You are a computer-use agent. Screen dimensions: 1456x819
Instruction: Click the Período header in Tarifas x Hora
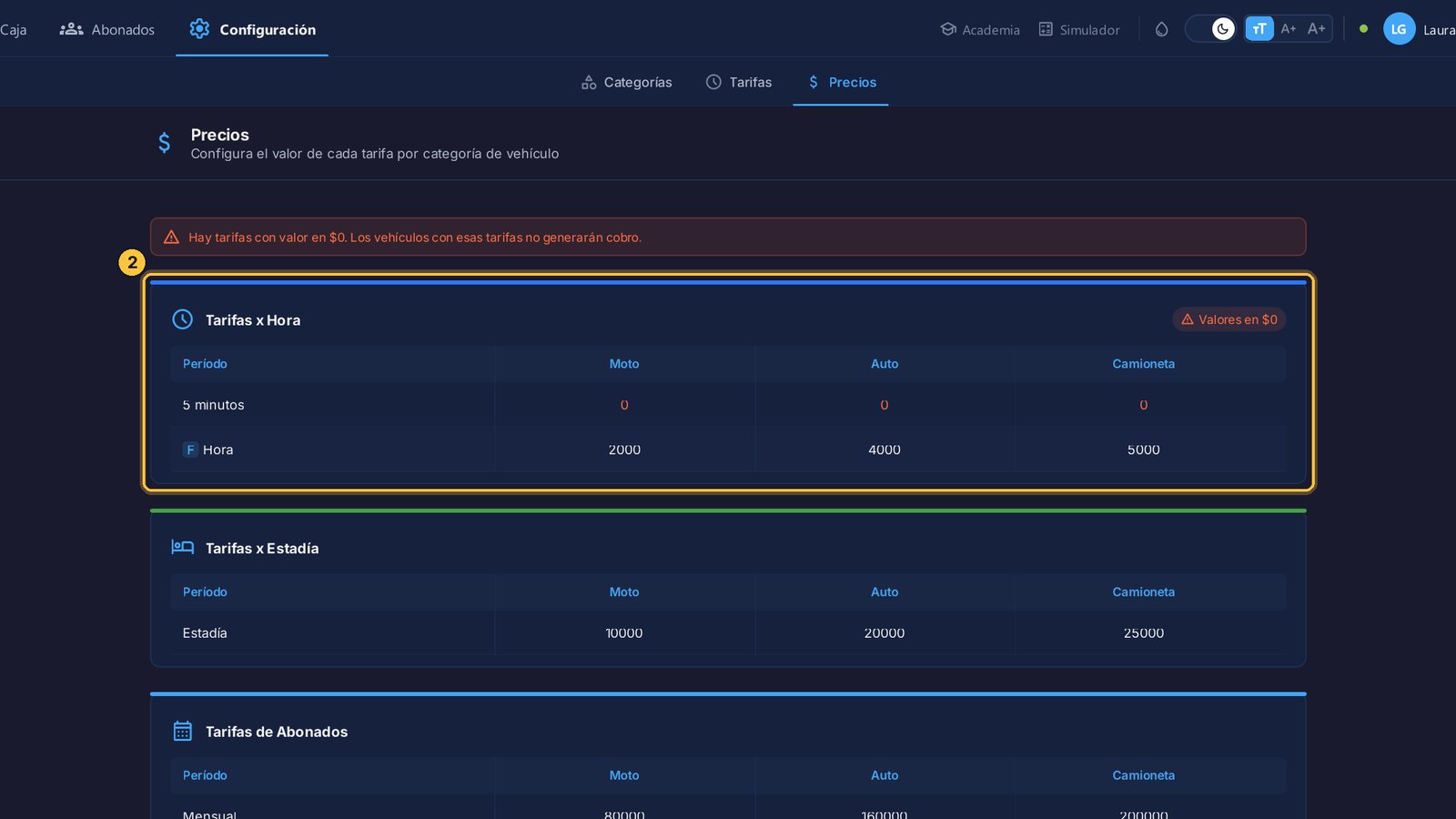point(205,364)
